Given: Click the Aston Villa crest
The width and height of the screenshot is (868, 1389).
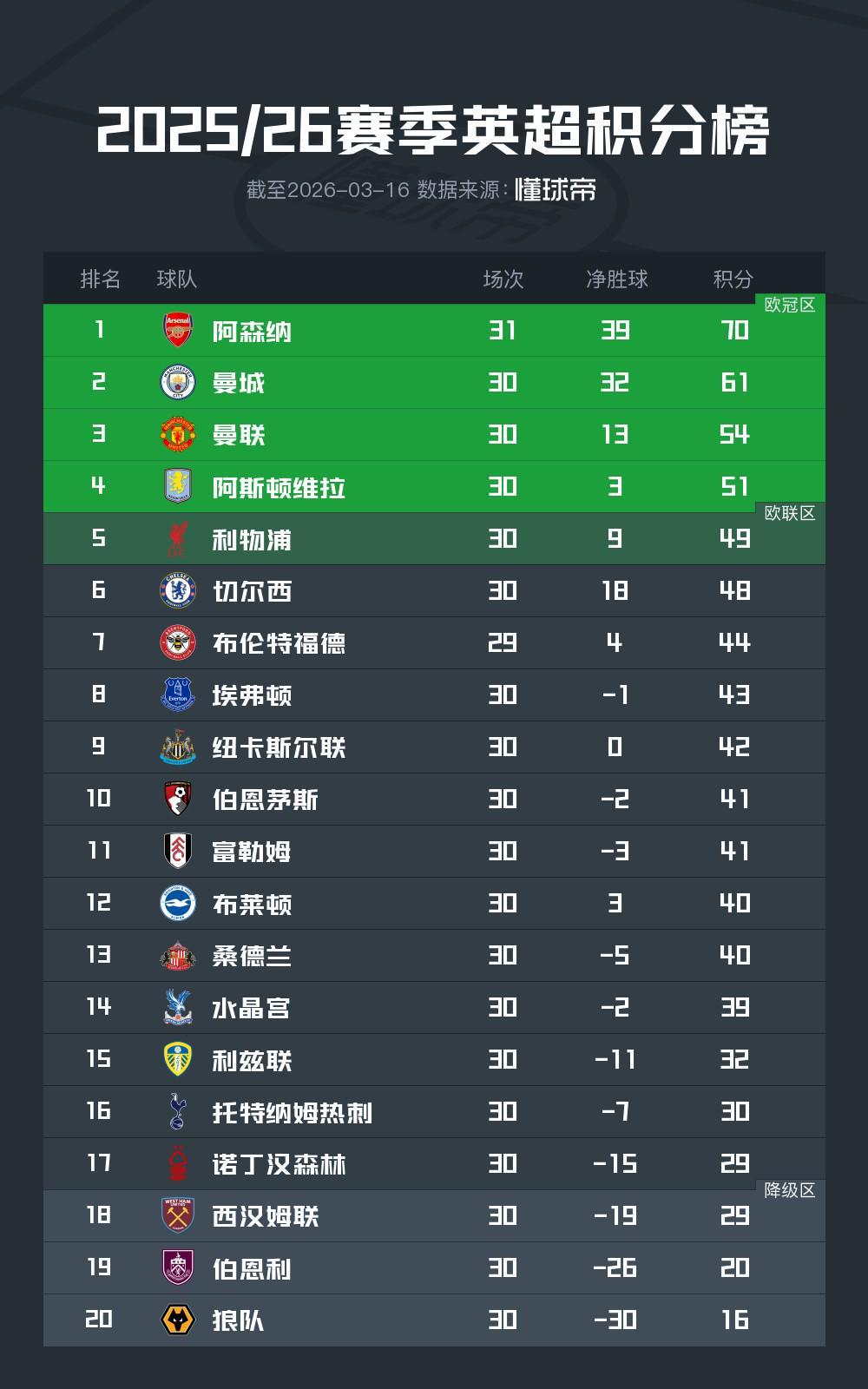Looking at the screenshot, I should 178,486.
